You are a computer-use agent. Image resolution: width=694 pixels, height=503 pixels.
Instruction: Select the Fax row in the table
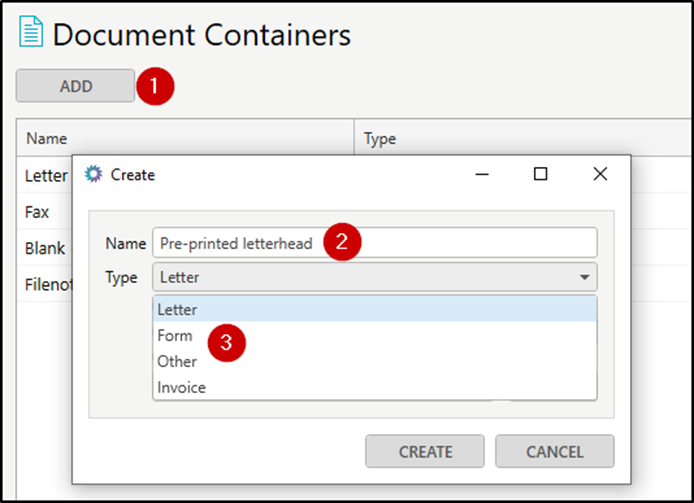coord(38,212)
